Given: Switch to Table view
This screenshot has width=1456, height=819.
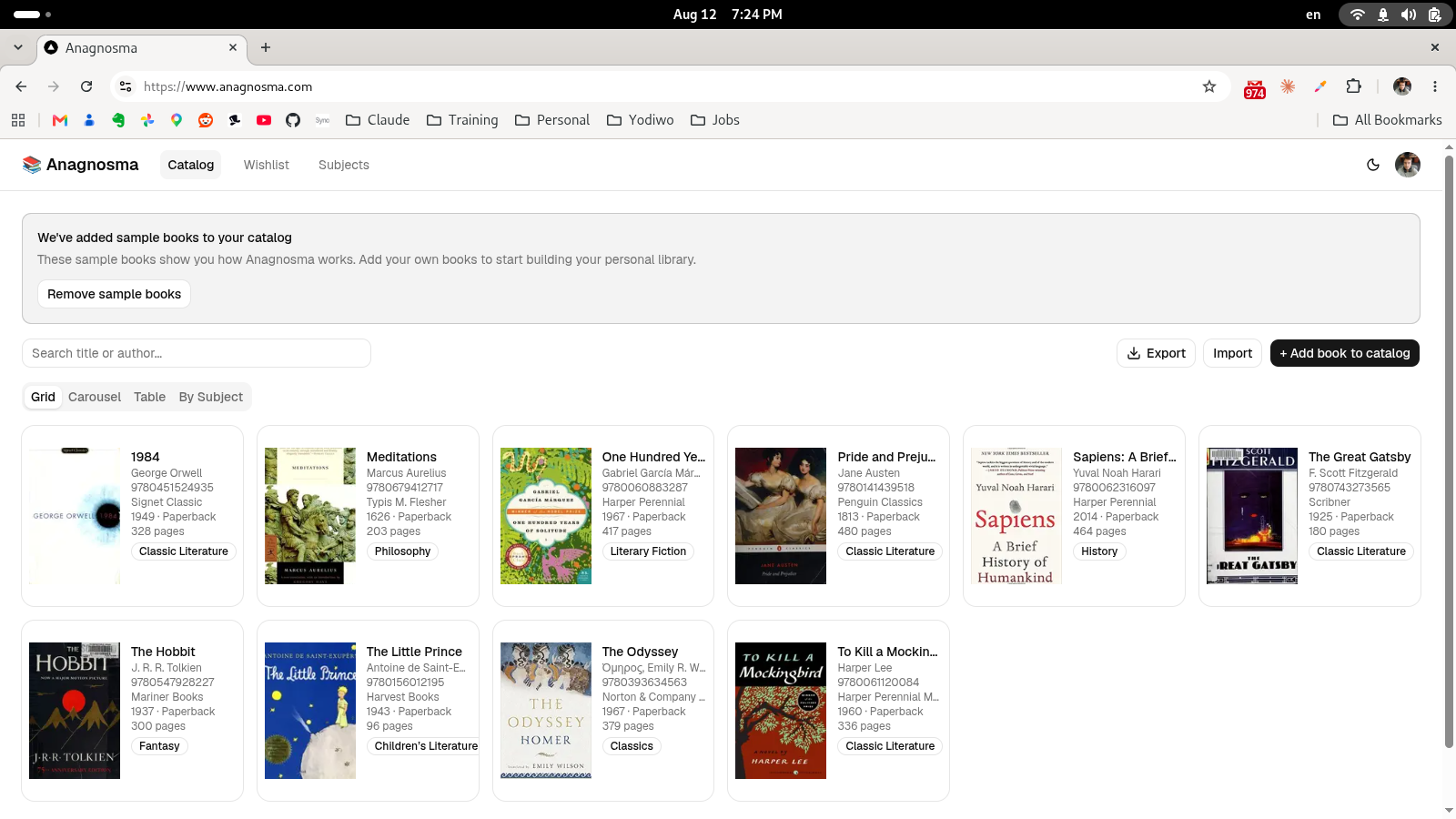Looking at the screenshot, I should click(x=150, y=397).
